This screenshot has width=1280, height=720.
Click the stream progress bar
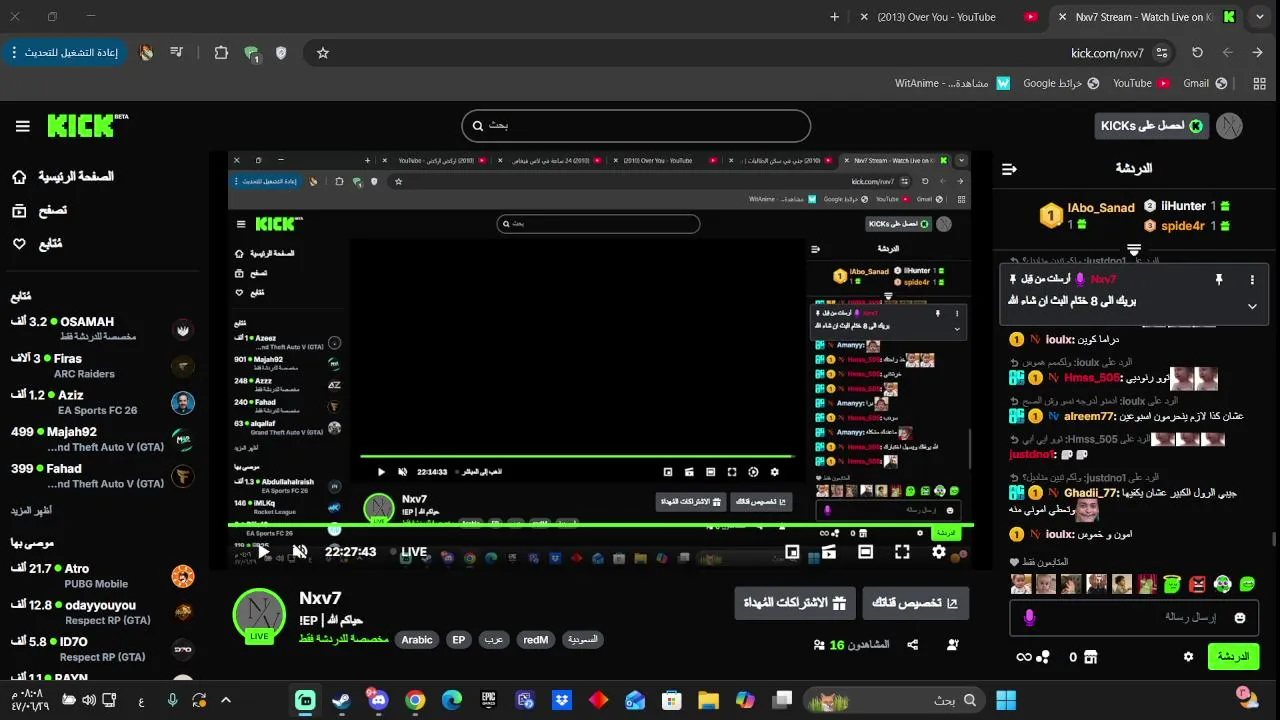coord(601,527)
